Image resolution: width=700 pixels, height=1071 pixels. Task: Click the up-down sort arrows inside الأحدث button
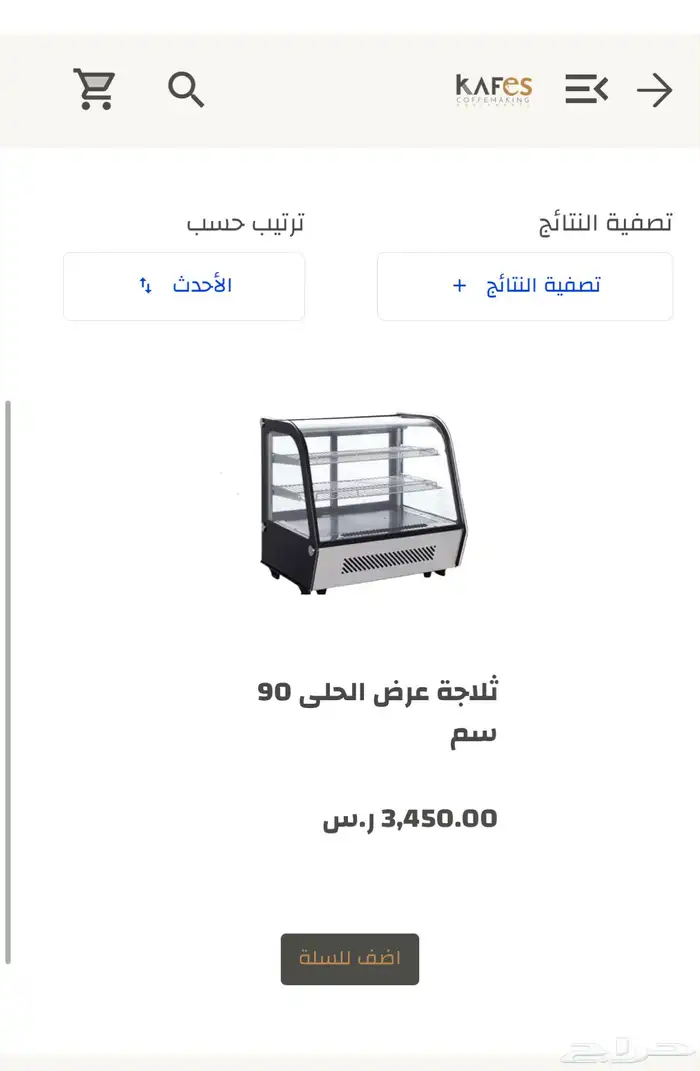(146, 287)
